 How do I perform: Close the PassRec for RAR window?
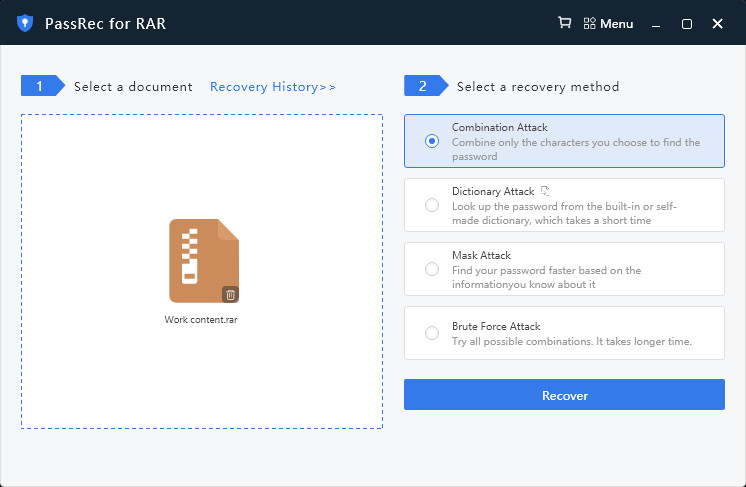click(717, 23)
